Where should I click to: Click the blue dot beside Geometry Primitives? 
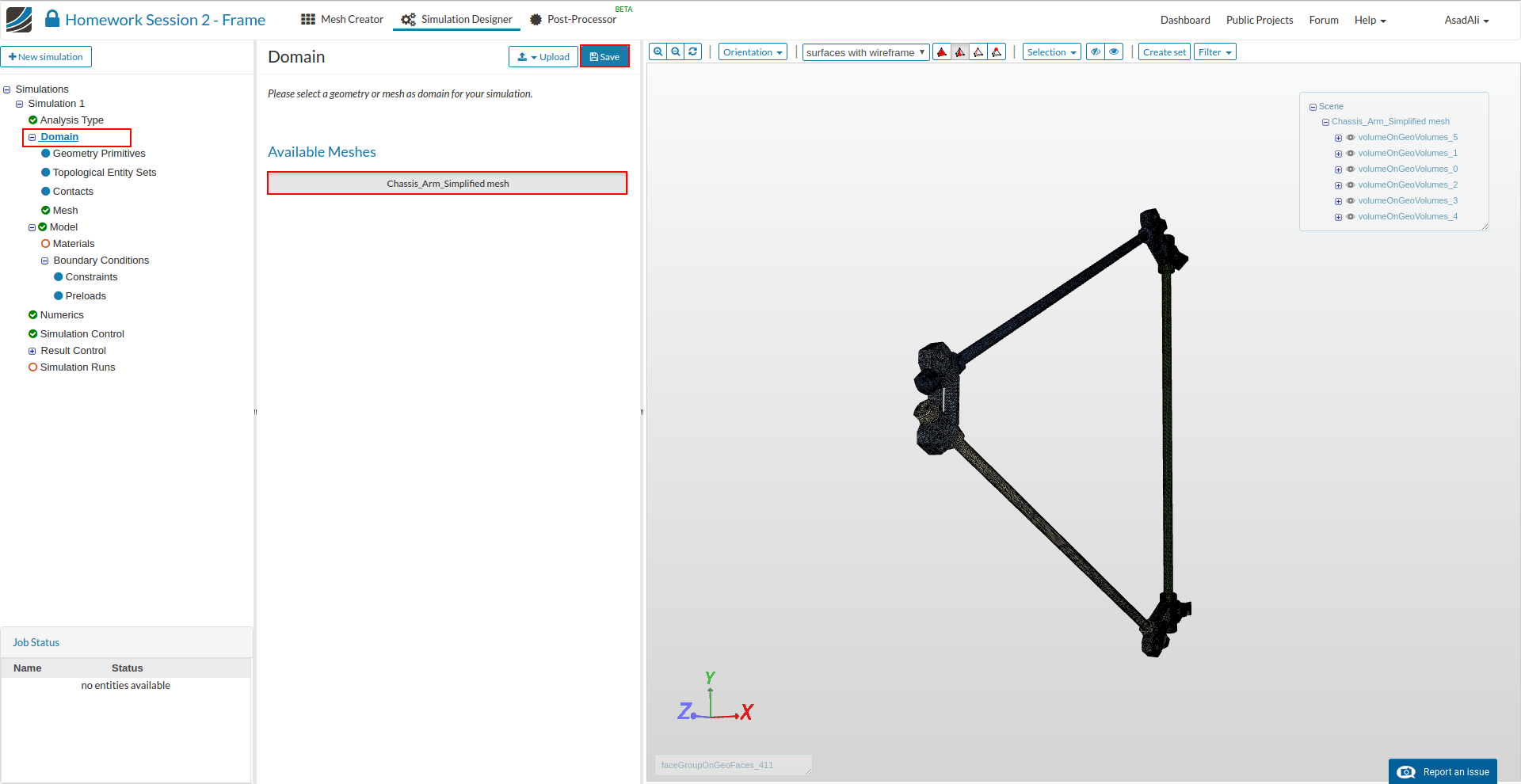(45, 154)
